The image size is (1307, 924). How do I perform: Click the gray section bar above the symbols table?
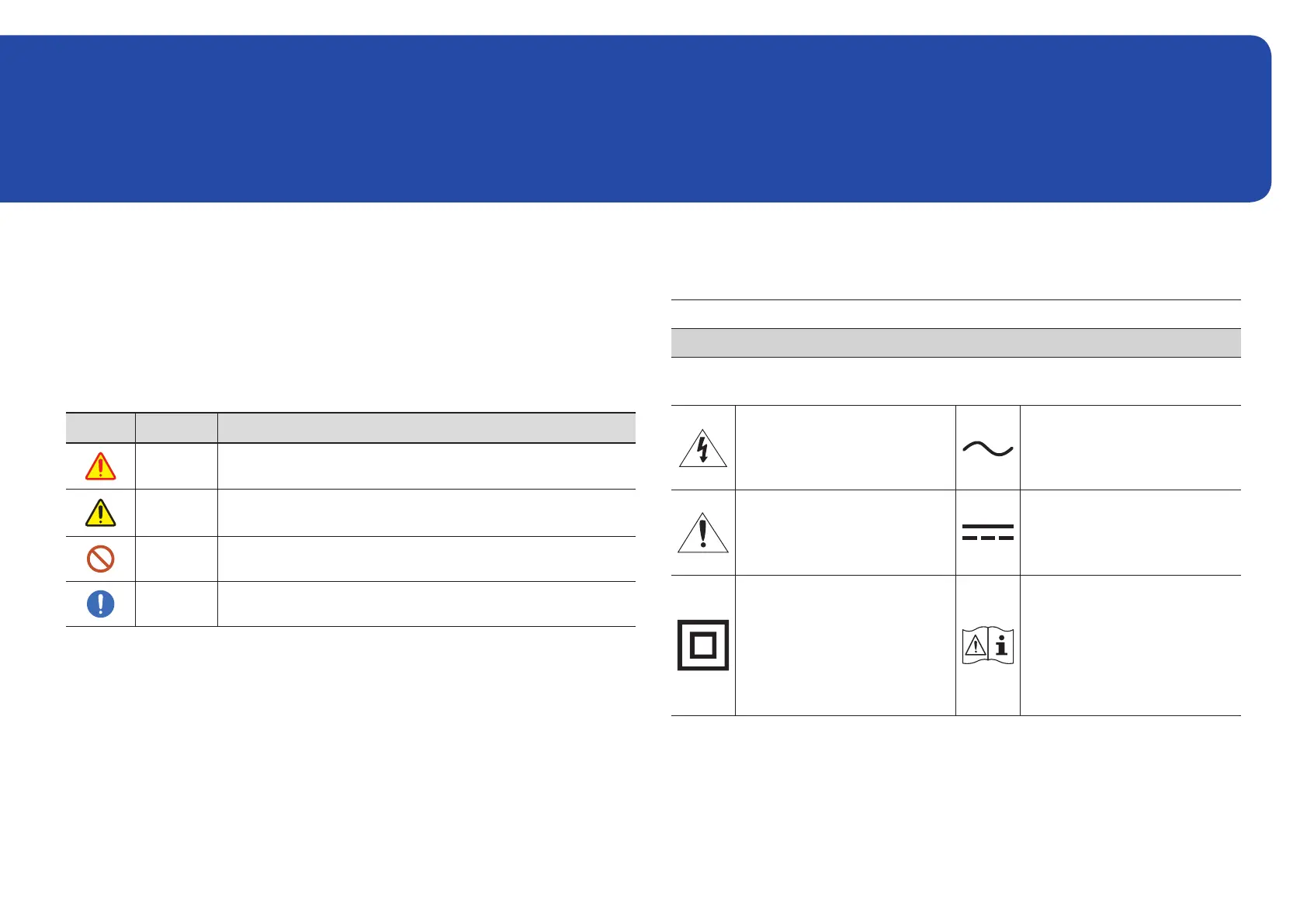(x=955, y=343)
